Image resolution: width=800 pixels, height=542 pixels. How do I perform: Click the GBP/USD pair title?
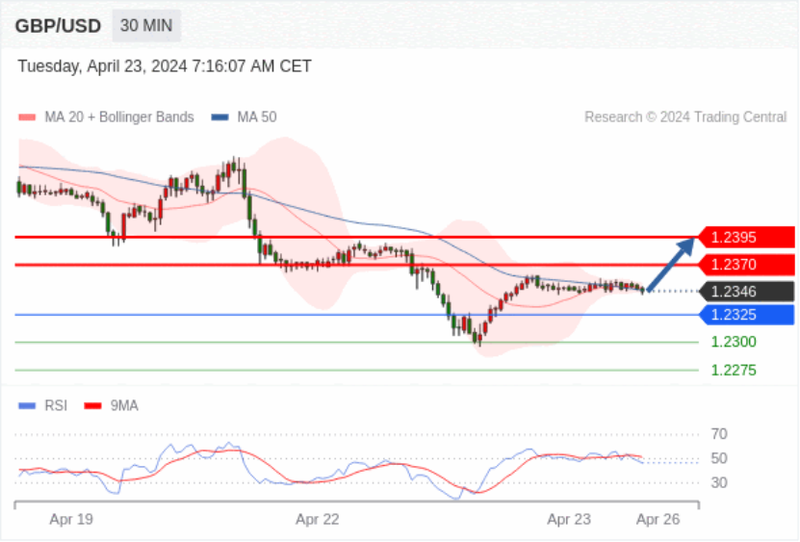[x=58, y=26]
